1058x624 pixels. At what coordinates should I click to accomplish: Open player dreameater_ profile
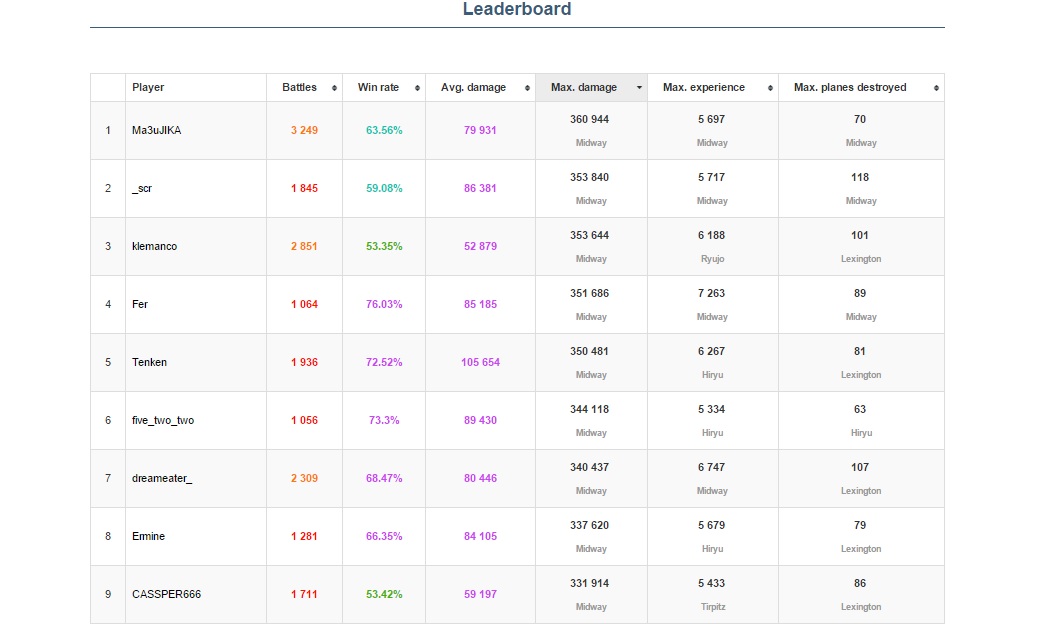[162, 478]
